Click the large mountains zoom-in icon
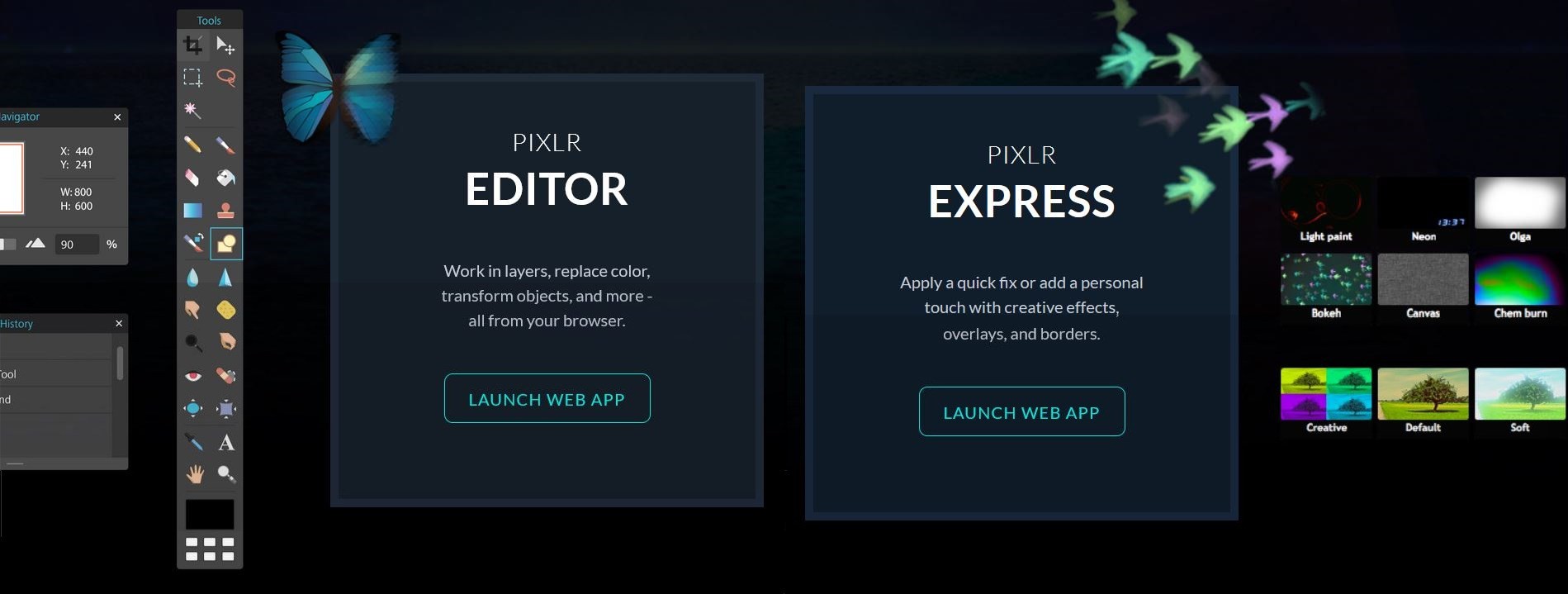The width and height of the screenshot is (1568, 594). (35, 243)
